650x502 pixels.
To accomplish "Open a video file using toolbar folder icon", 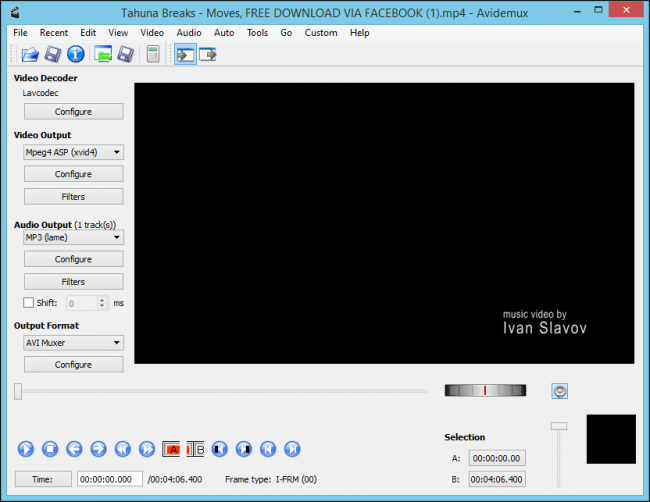I will [30, 54].
